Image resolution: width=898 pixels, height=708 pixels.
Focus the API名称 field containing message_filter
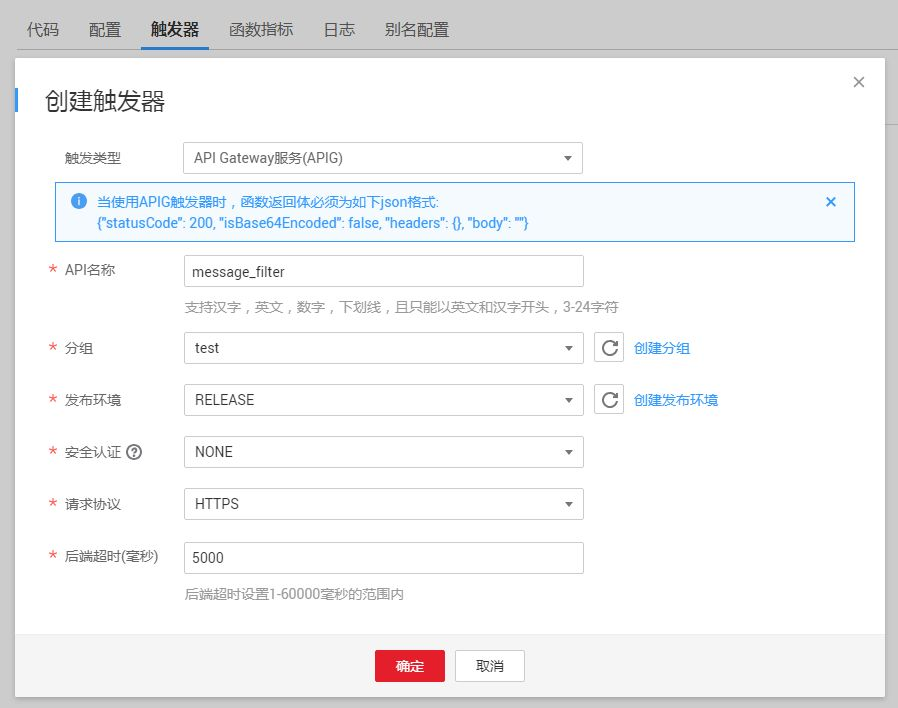[x=384, y=271]
